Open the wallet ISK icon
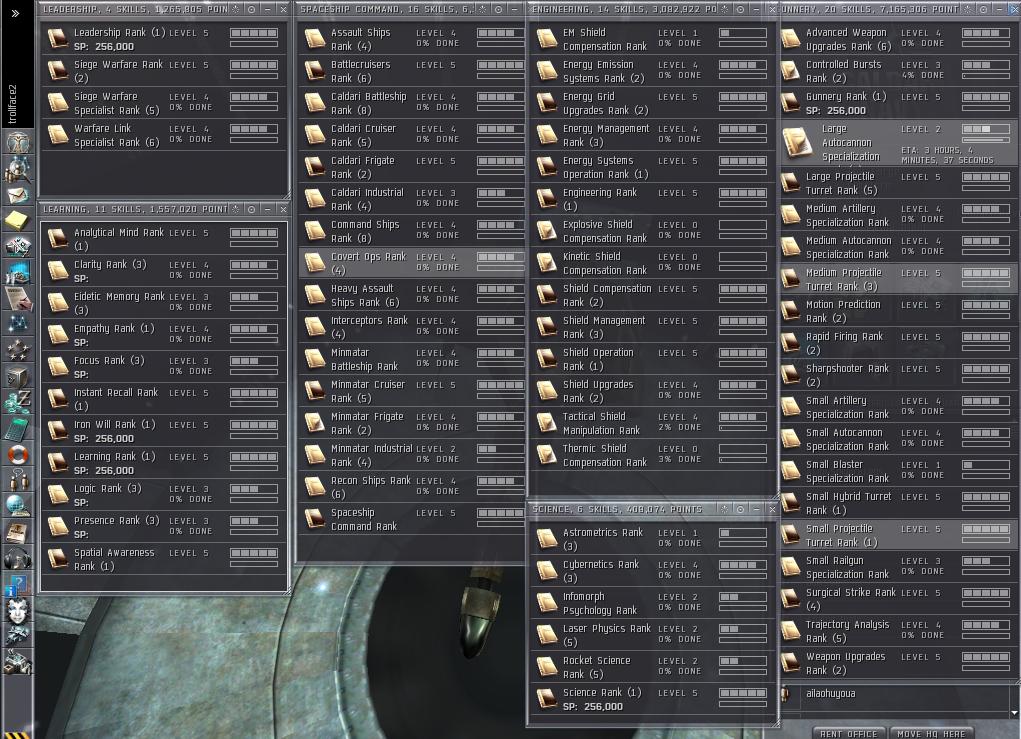1021x739 pixels. click(x=18, y=402)
